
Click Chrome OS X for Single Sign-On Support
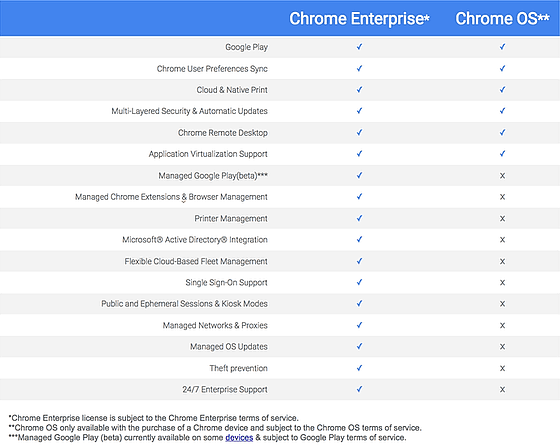[502, 283]
